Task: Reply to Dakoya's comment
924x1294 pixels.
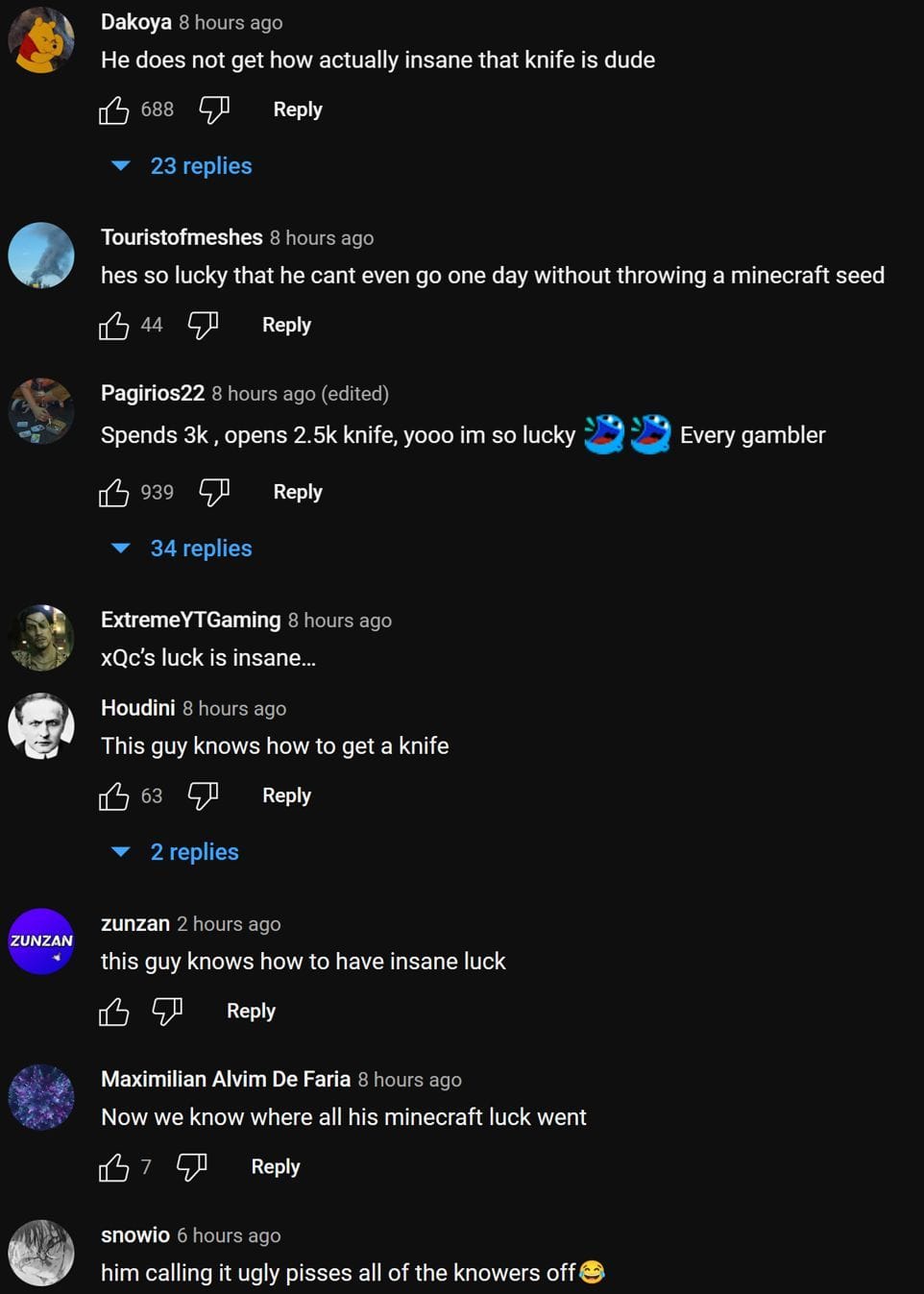Action: (298, 110)
